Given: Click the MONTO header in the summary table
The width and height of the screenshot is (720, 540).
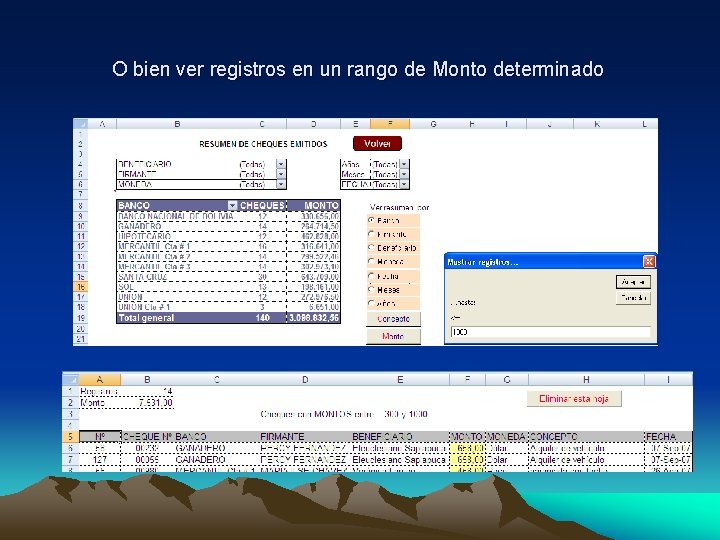Looking at the screenshot, I should tap(314, 205).
